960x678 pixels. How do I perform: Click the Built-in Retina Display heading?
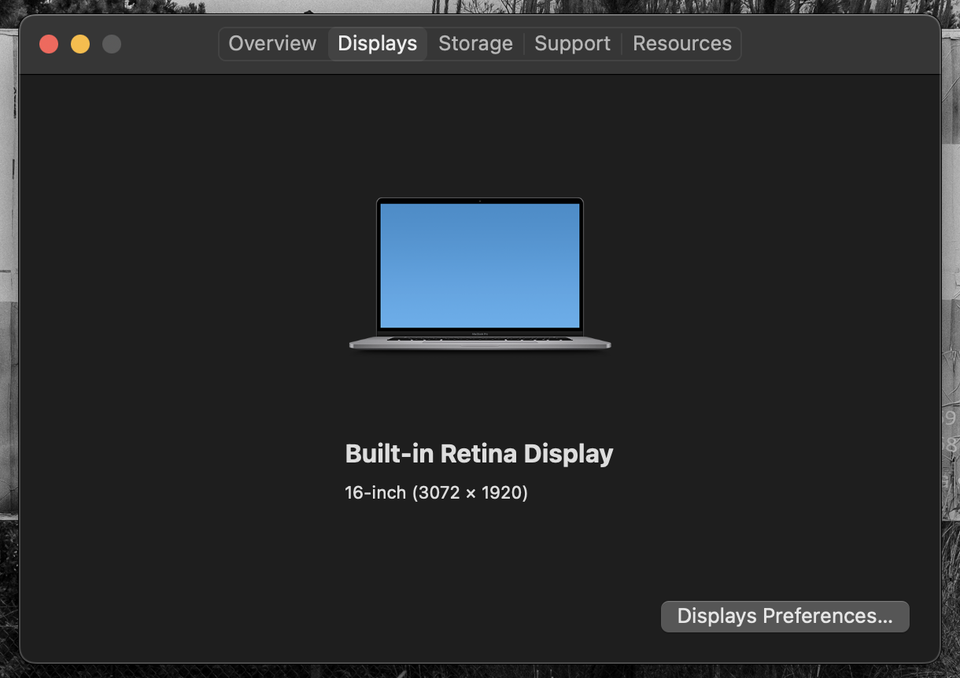479,454
